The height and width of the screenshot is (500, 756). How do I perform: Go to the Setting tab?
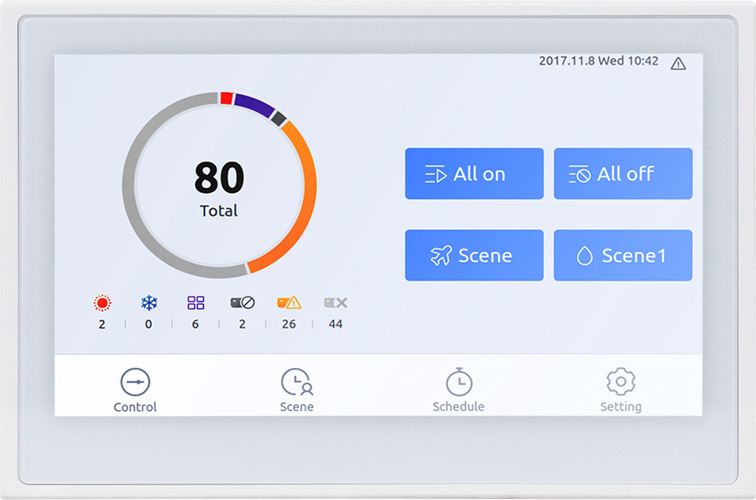pyautogui.click(x=621, y=391)
